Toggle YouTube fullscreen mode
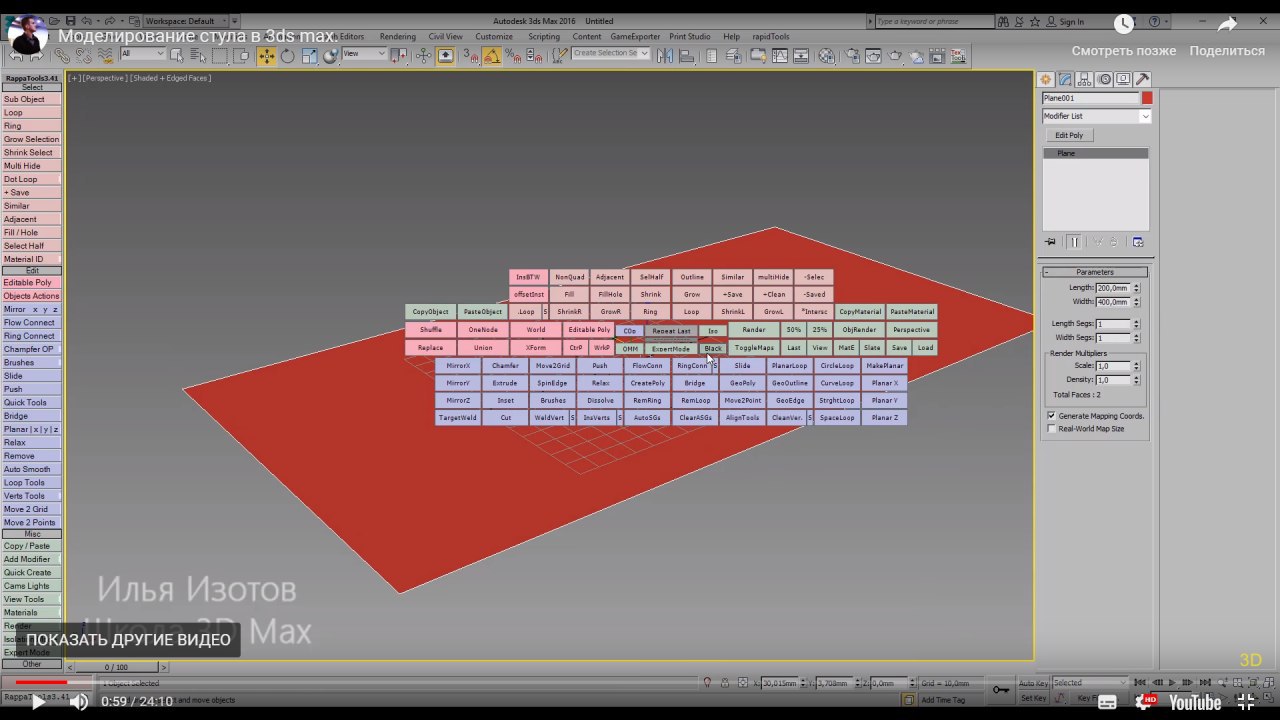The image size is (1280, 720). [1246, 702]
